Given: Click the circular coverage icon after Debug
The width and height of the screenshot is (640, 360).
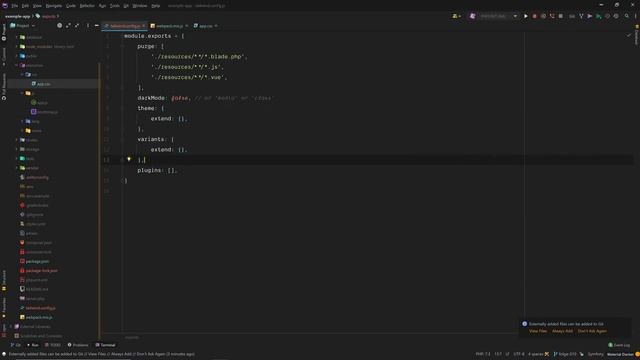Looking at the screenshot, I should 543,16.
